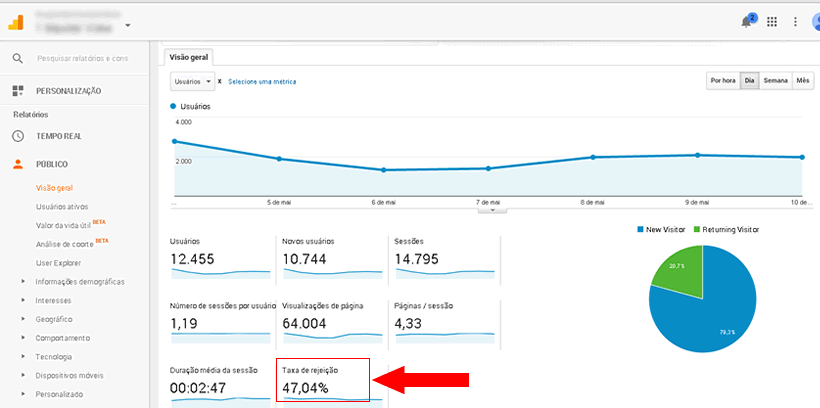
Task: Expand the Tecnologia arrow
Action: coord(23,357)
